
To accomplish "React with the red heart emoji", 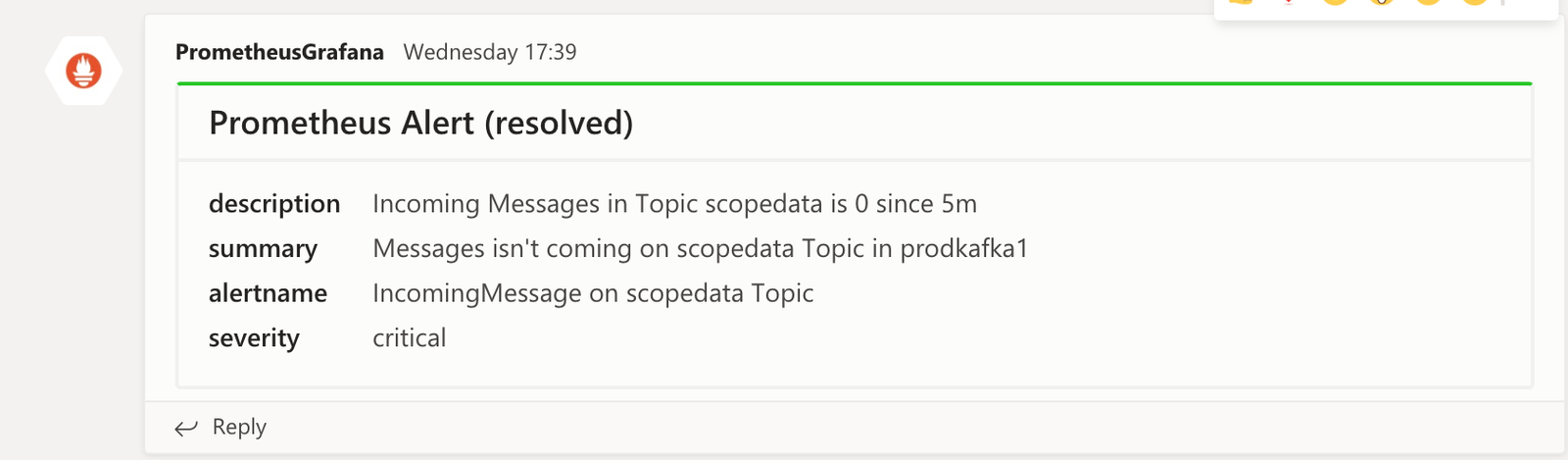I will coord(1289,2).
